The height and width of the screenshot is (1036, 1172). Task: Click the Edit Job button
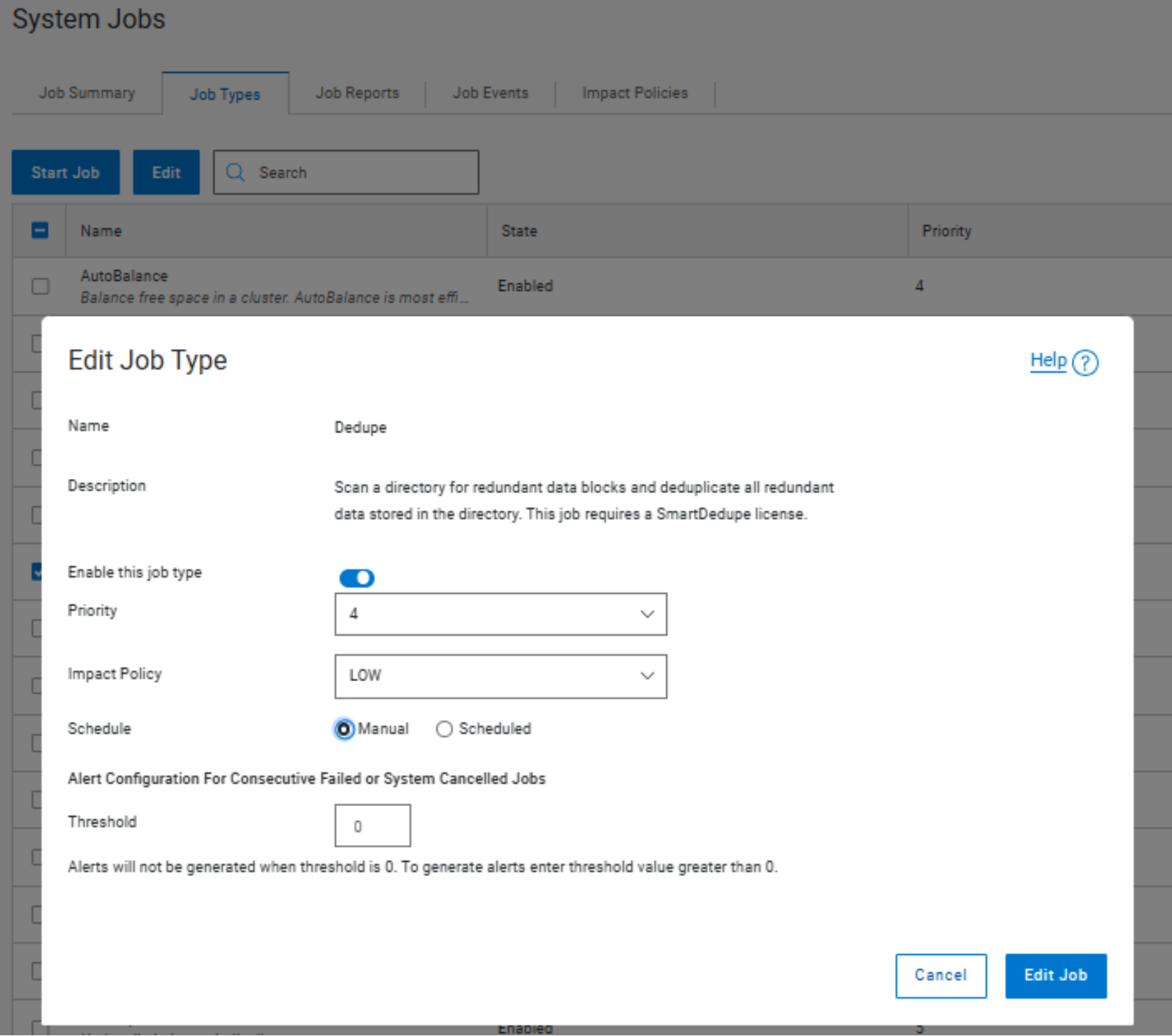[1056, 976]
